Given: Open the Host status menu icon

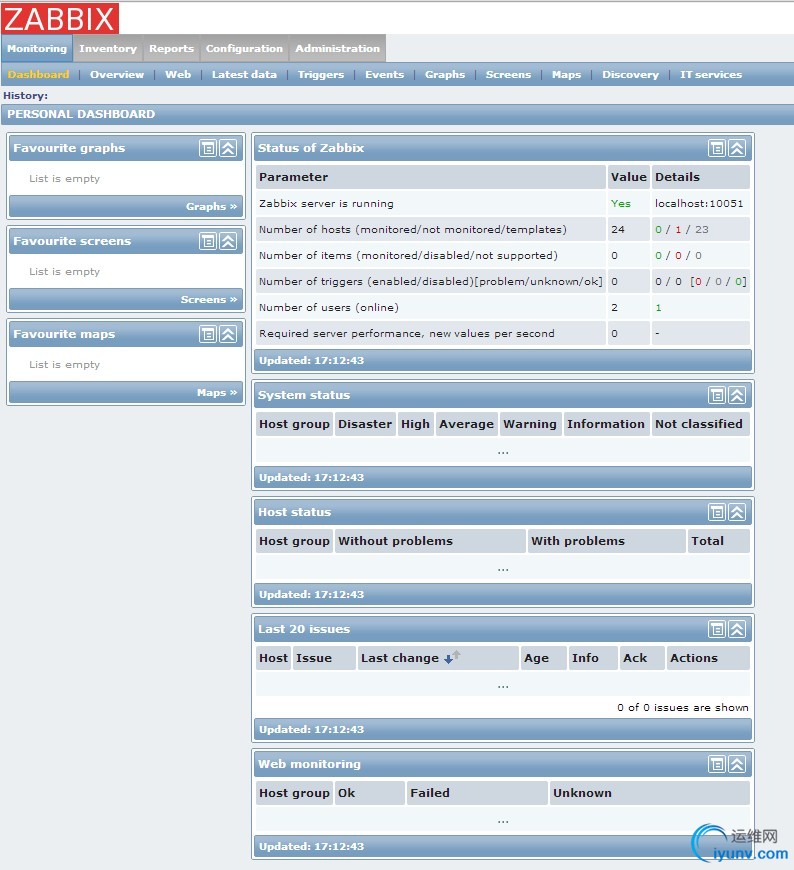Looking at the screenshot, I should 717,512.
